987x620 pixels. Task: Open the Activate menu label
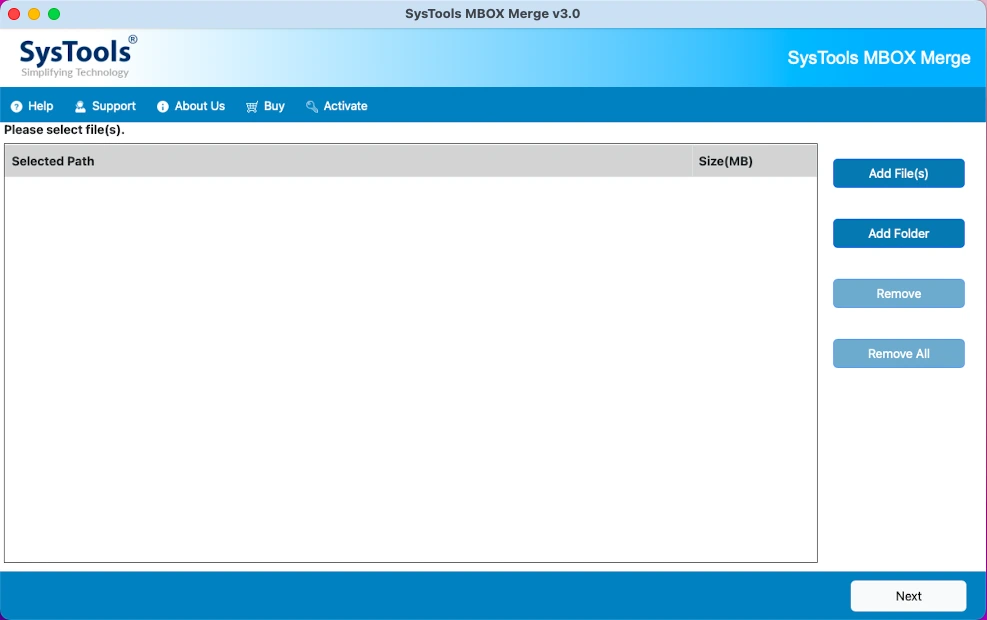click(x=346, y=106)
